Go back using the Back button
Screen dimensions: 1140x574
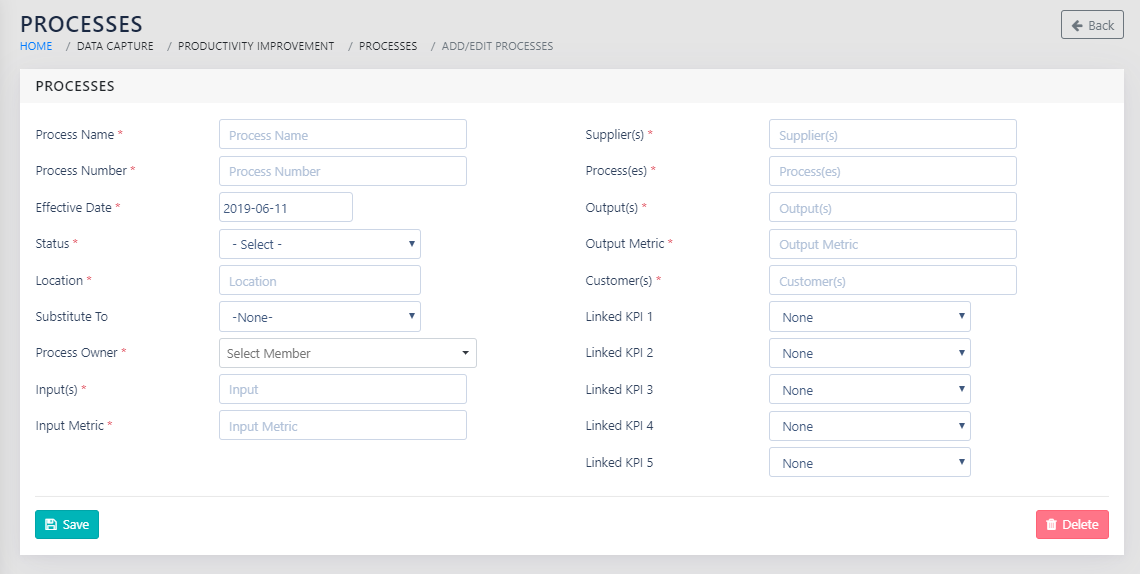[1092, 25]
